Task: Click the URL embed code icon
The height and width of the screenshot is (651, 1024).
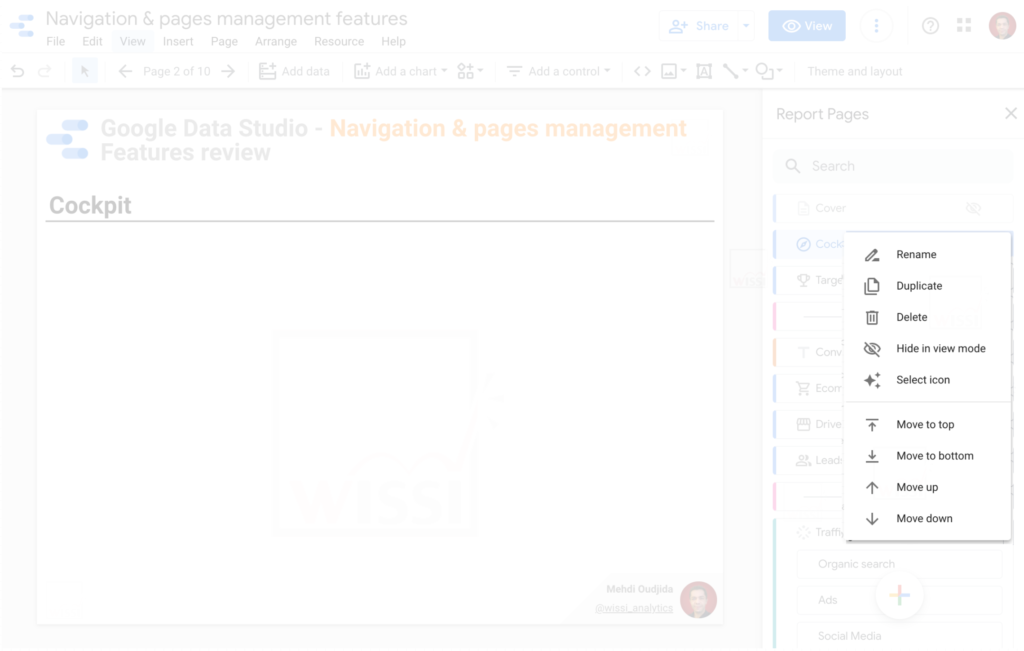Action: coord(642,71)
